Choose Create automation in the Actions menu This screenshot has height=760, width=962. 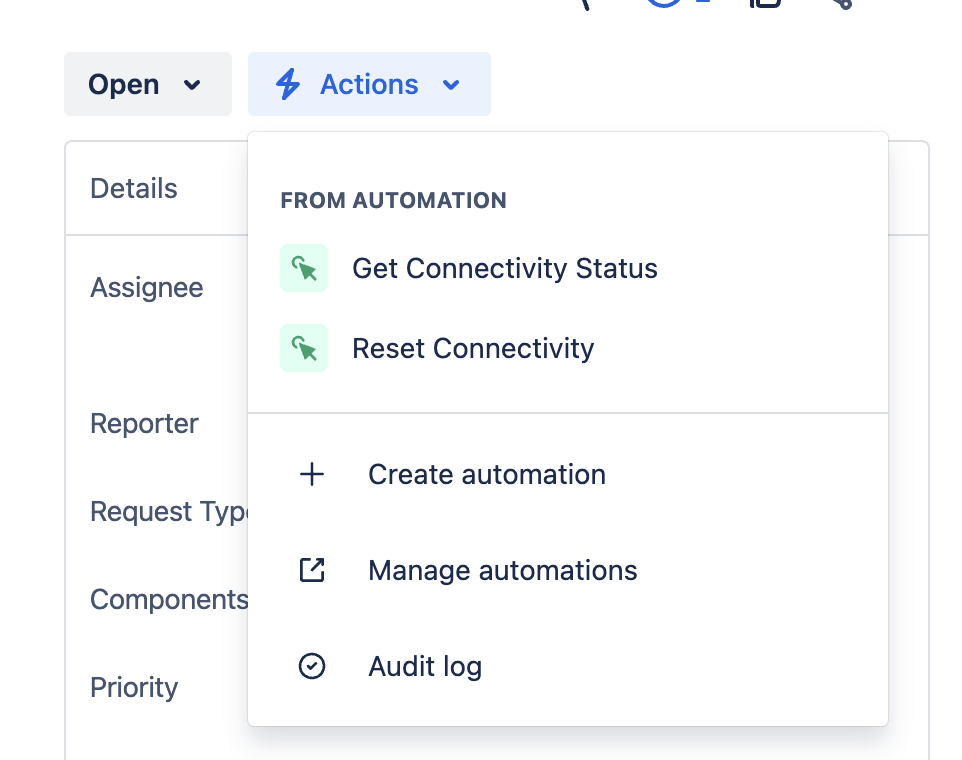click(x=486, y=474)
